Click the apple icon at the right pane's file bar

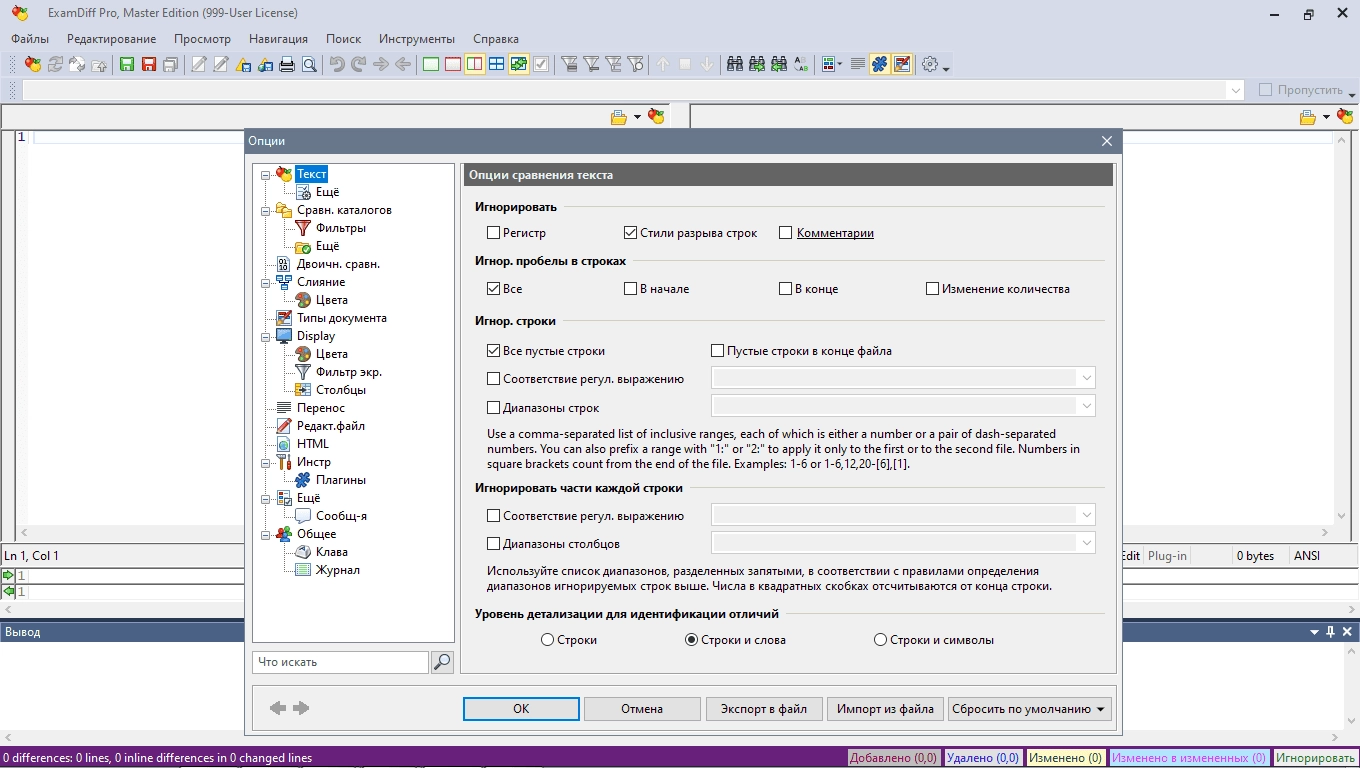(x=1345, y=117)
